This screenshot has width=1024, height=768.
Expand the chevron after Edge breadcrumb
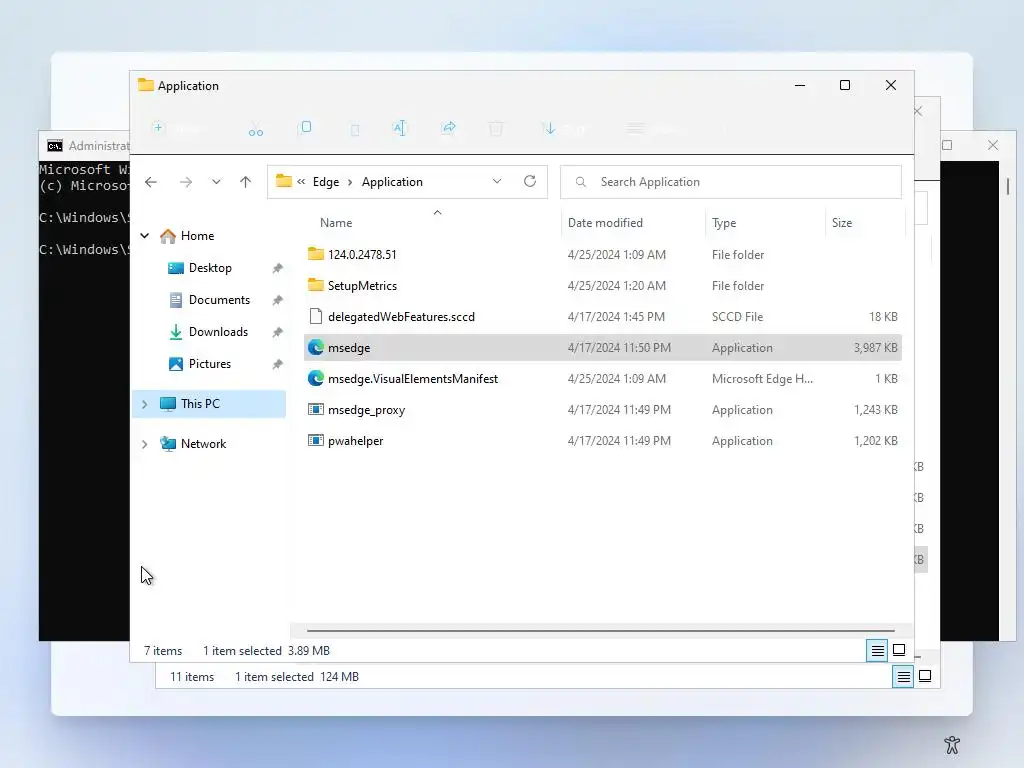pos(350,182)
